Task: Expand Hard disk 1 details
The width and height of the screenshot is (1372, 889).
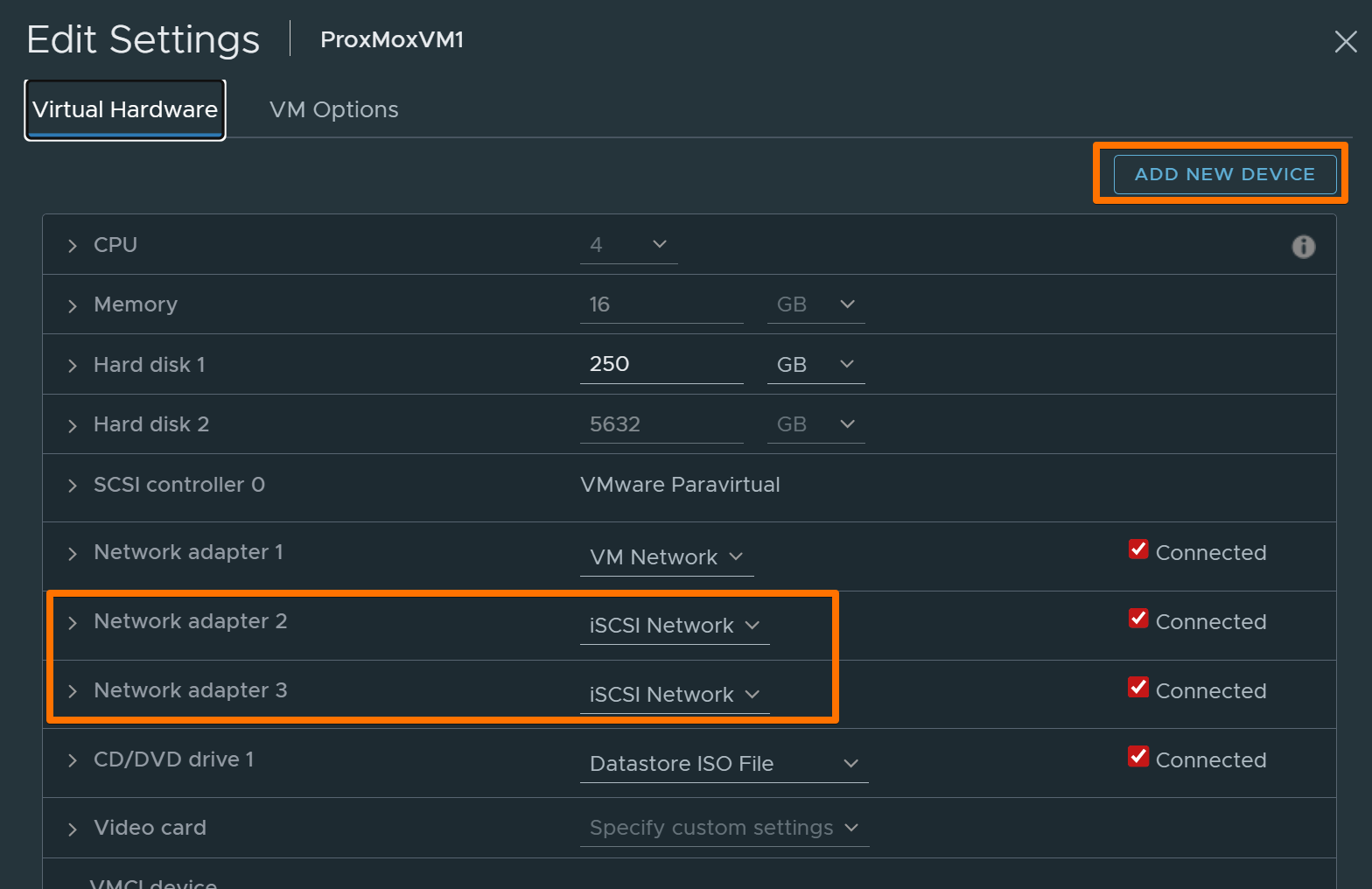Action: click(x=73, y=366)
